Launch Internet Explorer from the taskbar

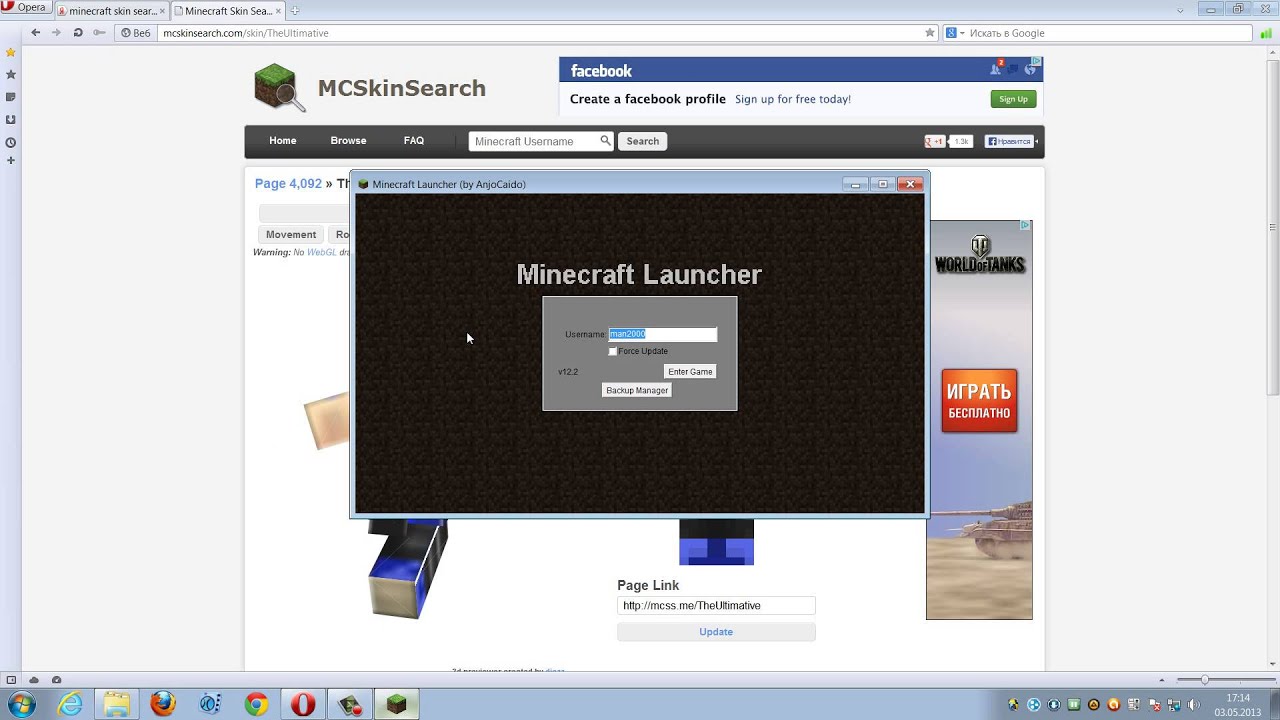coord(70,704)
